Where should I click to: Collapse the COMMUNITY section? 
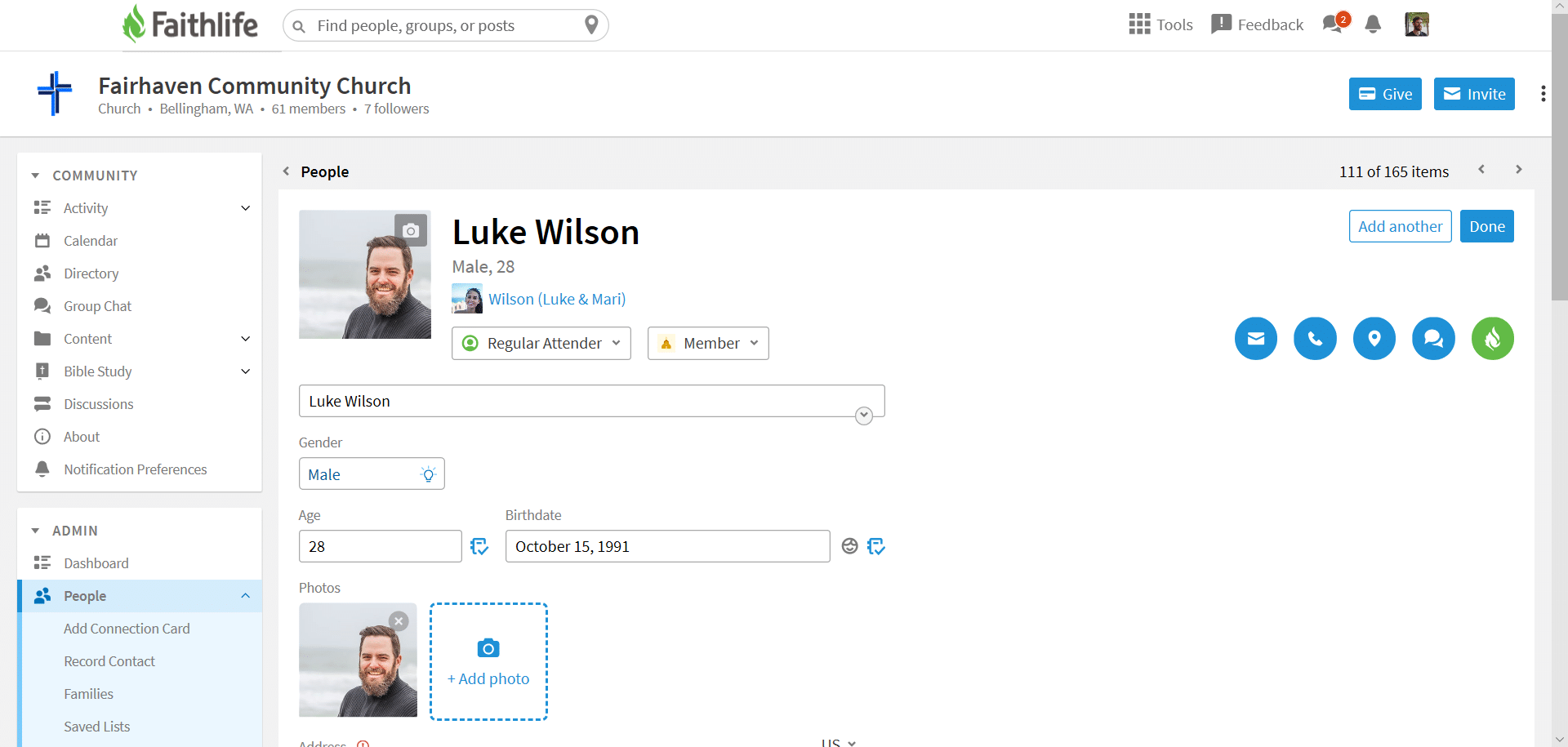click(x=35, y=176)
